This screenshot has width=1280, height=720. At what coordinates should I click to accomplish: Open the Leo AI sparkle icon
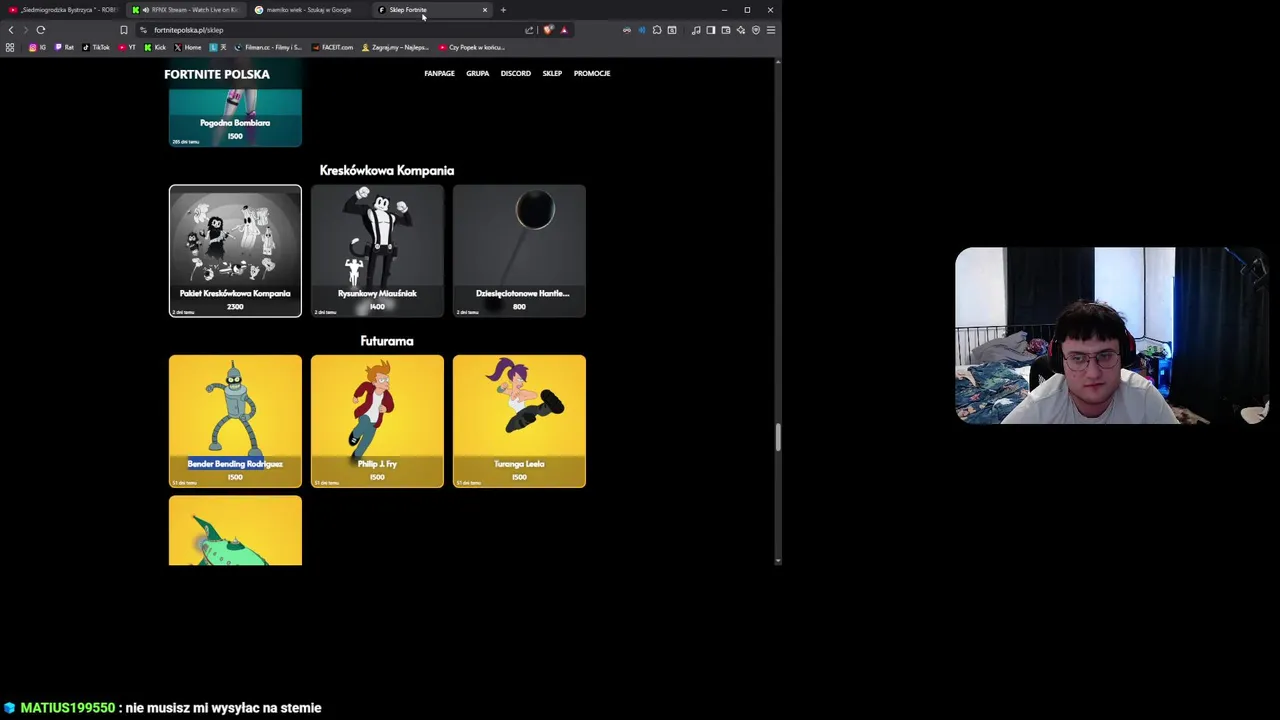point(741,30)
